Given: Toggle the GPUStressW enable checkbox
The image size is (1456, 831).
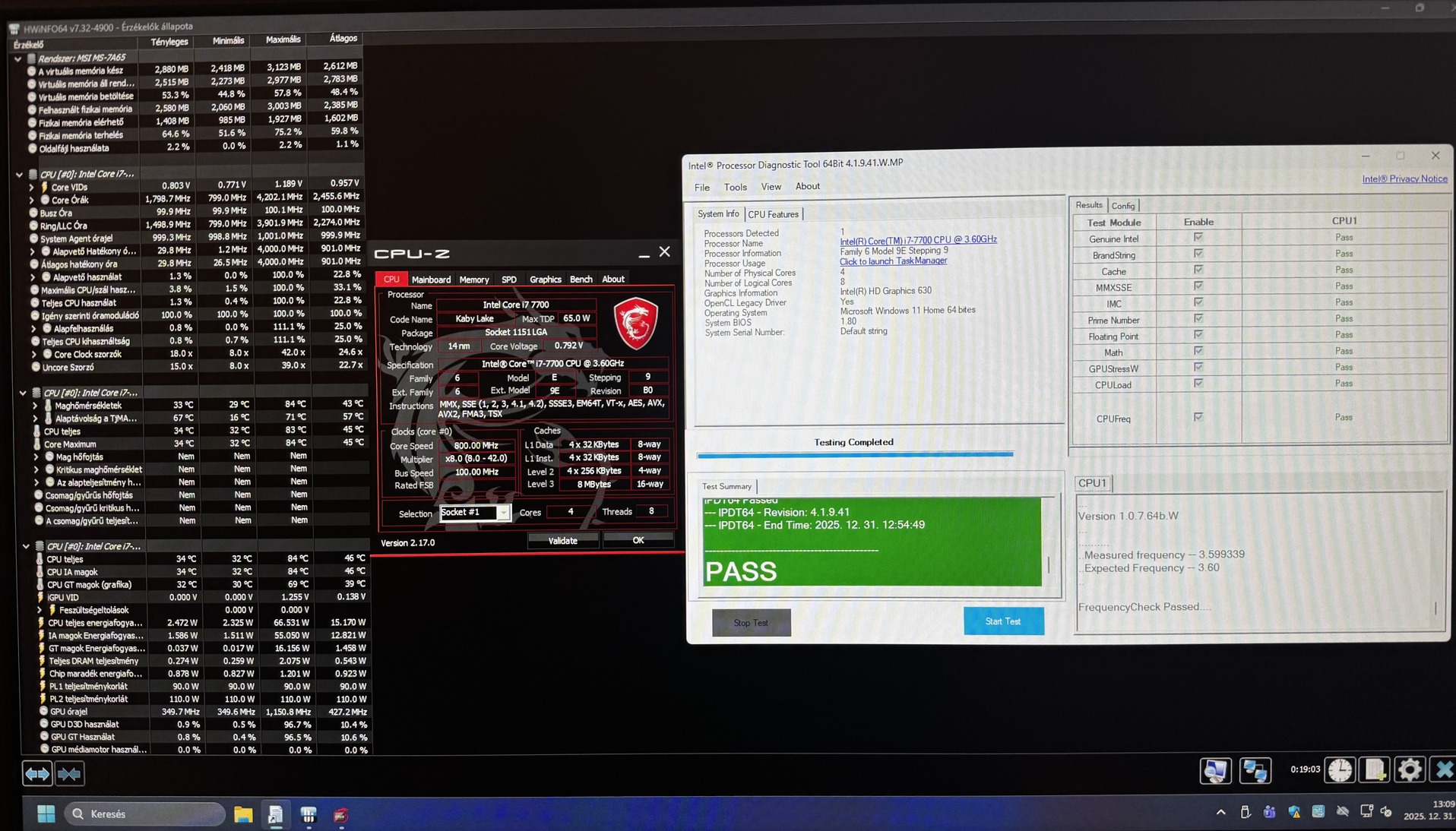Looking at the screenshot, I should [1198, 367].
